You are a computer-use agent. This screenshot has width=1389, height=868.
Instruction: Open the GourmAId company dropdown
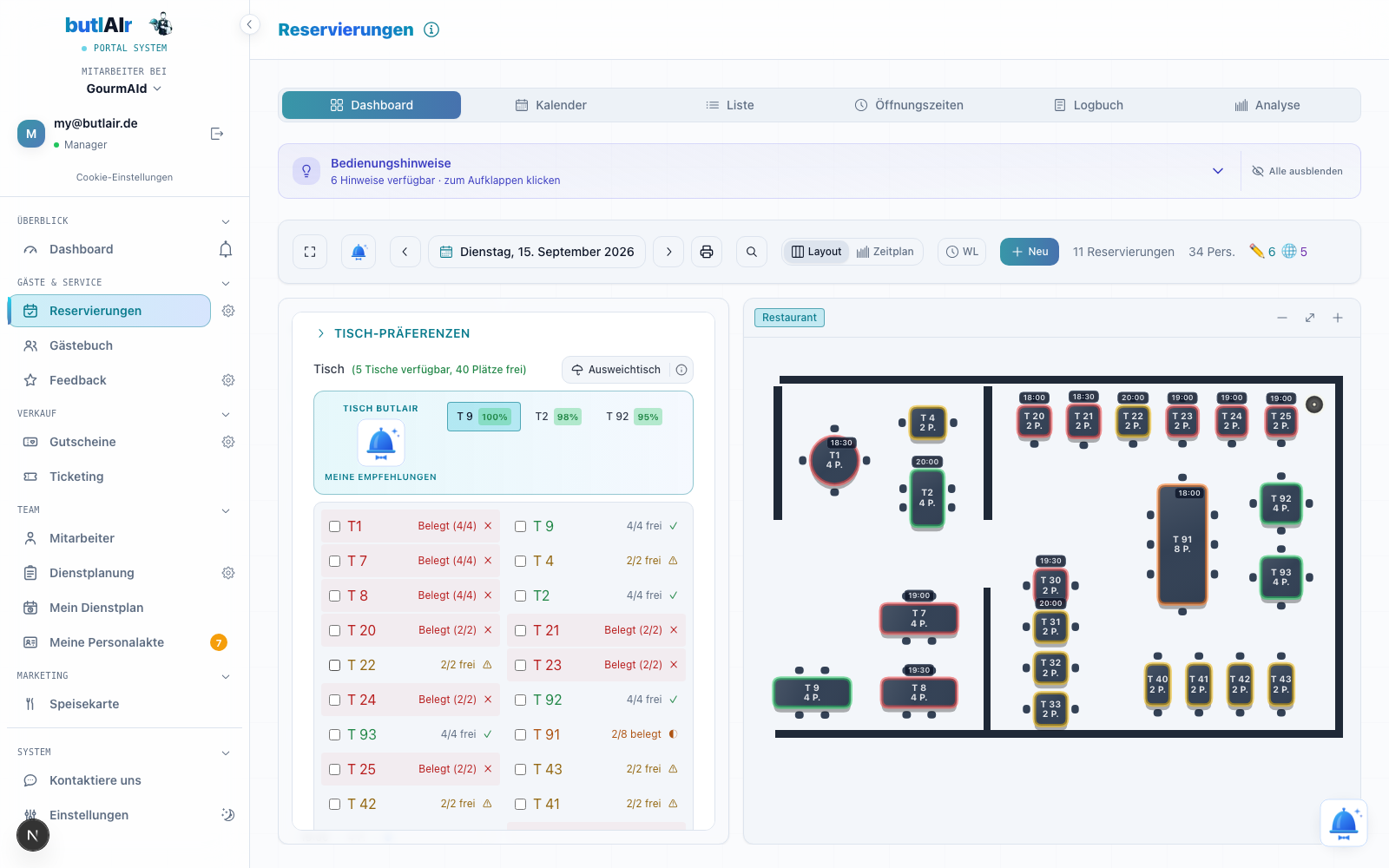124,89
